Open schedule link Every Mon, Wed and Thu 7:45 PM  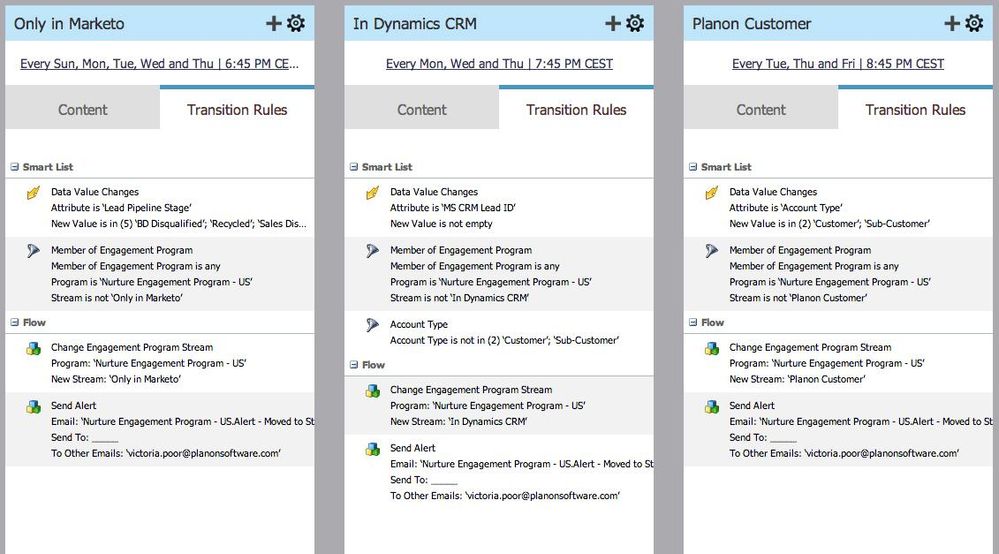pos(500,64)
